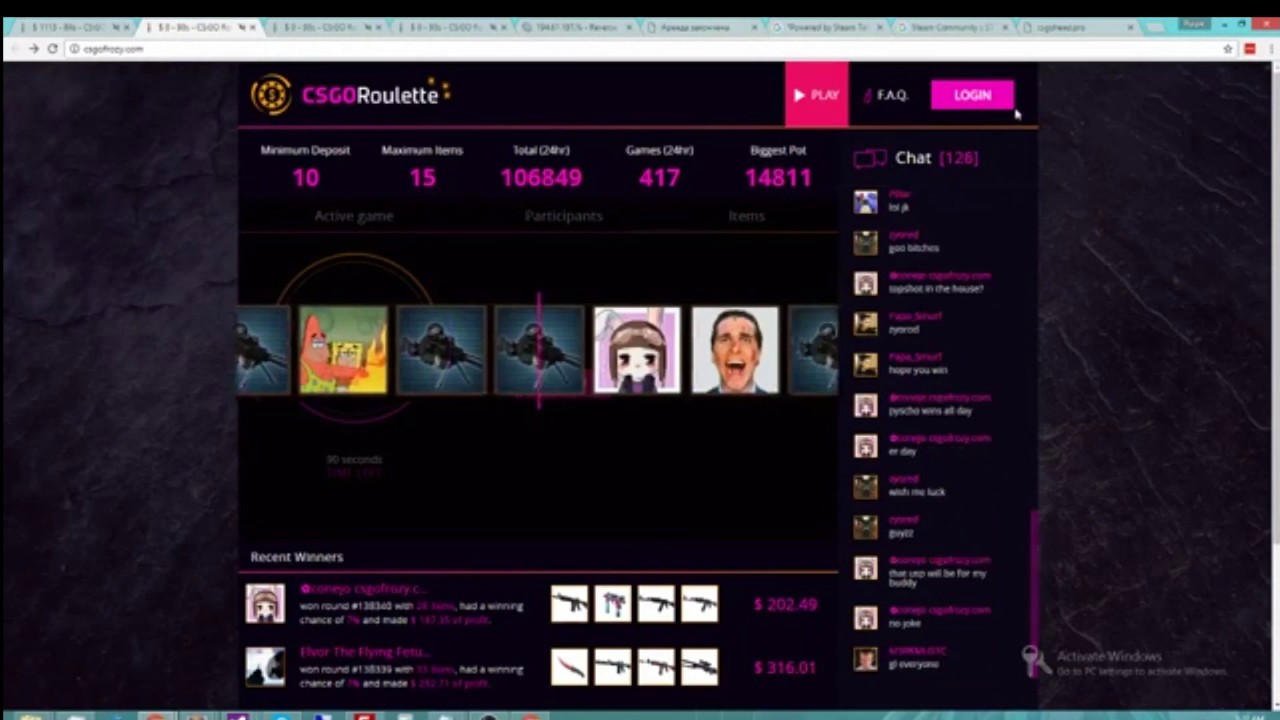The width and height of the screenshot is (1280, 720).
Task: Reload the page with the refresh icon
Action: click(x=52, y=48)
